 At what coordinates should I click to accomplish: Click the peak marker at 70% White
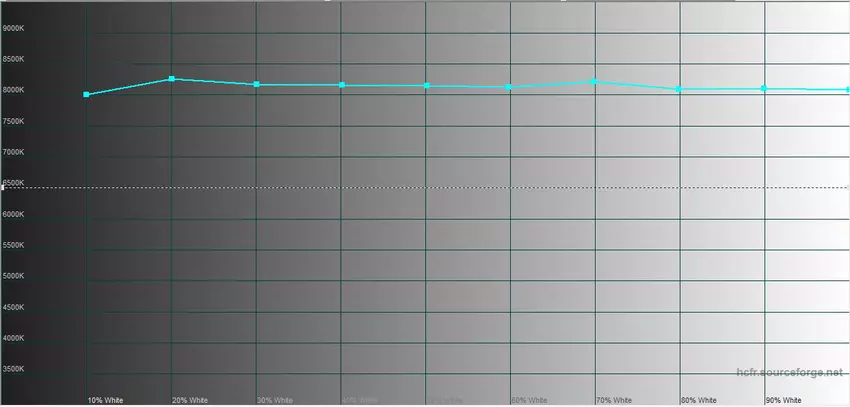coord(595,81)
